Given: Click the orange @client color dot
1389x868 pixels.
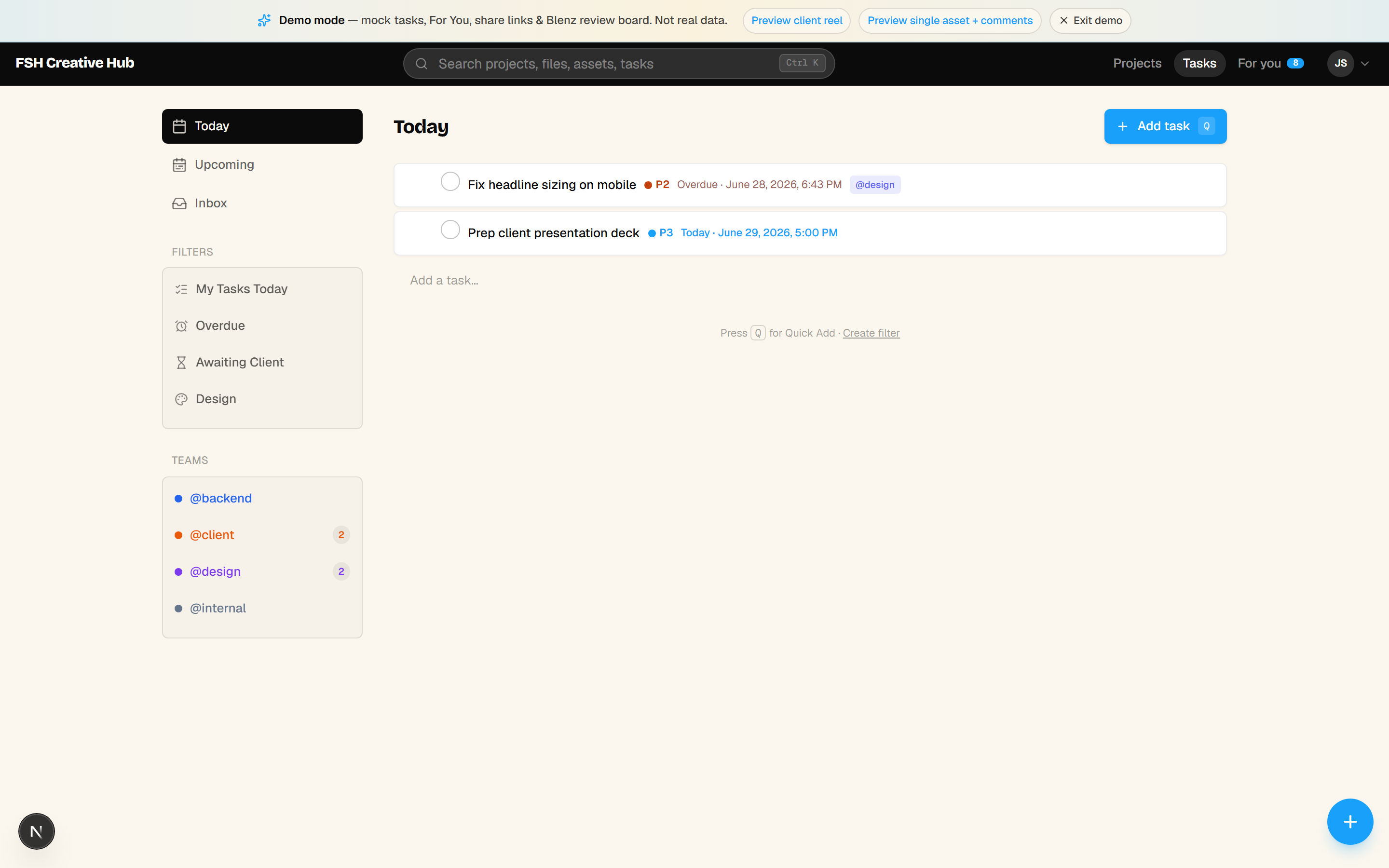Looking at the screenshot, I should point(178,535).
